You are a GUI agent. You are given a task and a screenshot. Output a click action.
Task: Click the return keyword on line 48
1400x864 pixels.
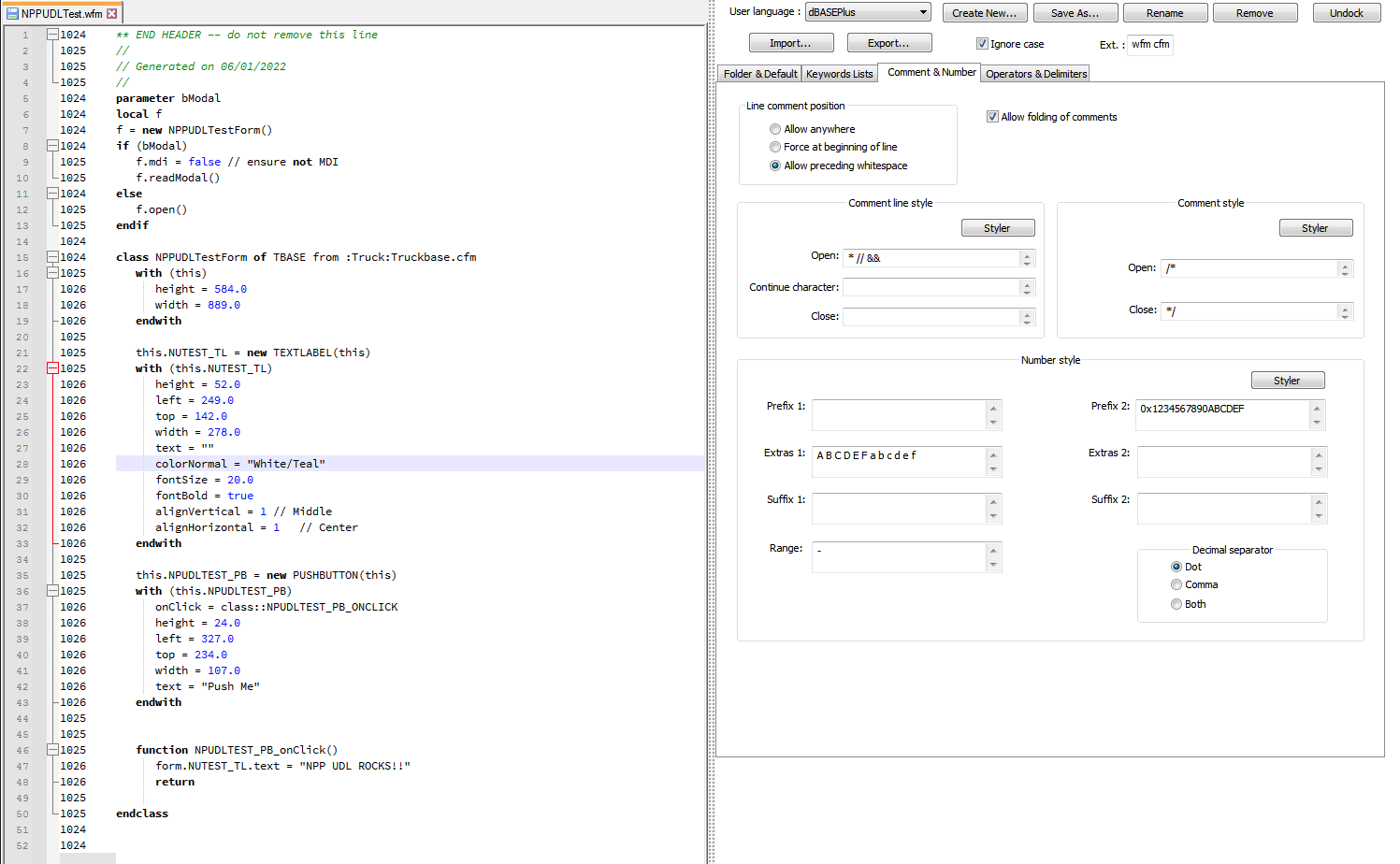[175, 782]
